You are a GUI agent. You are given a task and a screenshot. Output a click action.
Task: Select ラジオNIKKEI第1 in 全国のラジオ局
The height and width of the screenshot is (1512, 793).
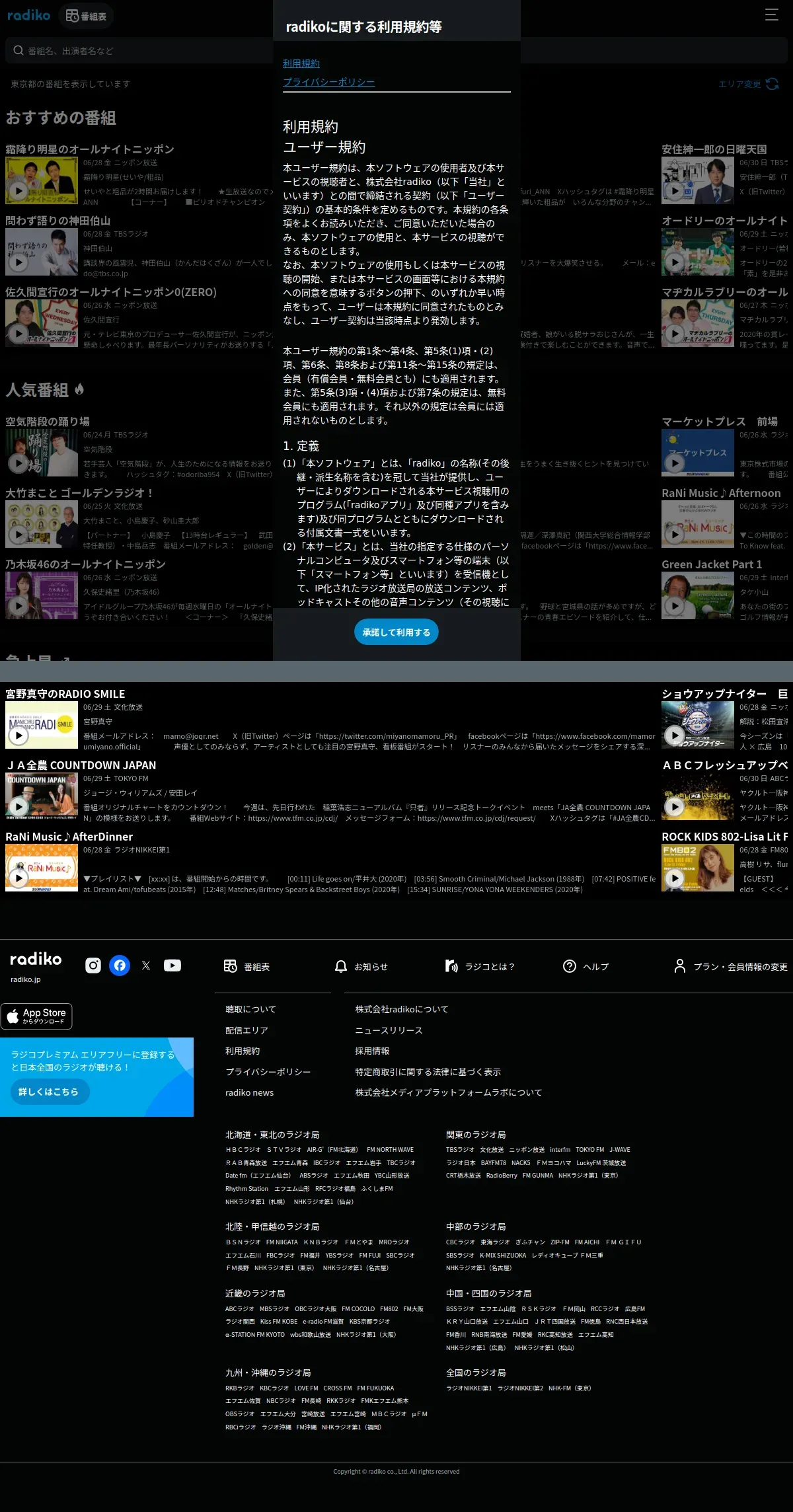pos(469,1388)
